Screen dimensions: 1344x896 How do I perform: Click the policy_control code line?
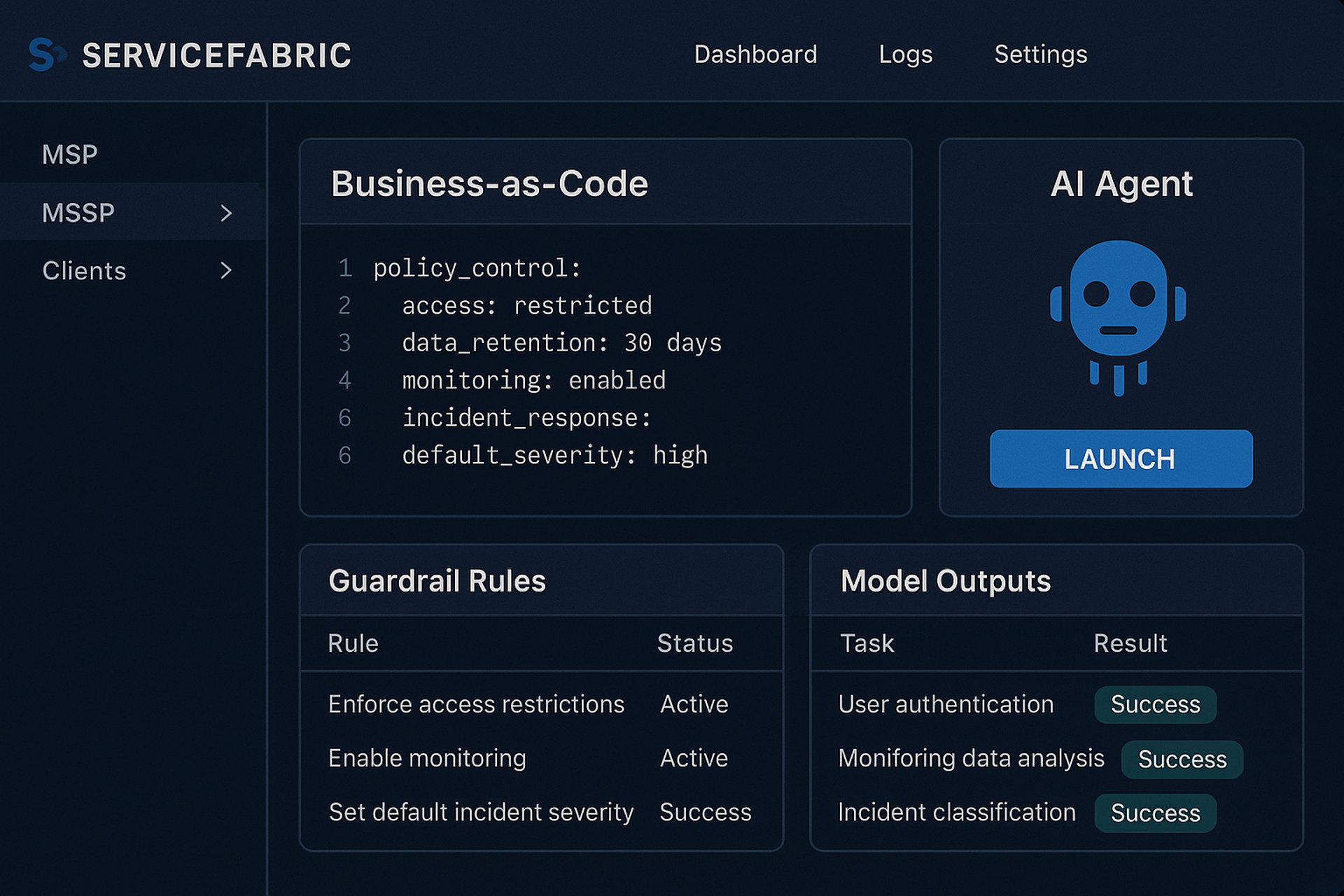(x=477, y=268)
